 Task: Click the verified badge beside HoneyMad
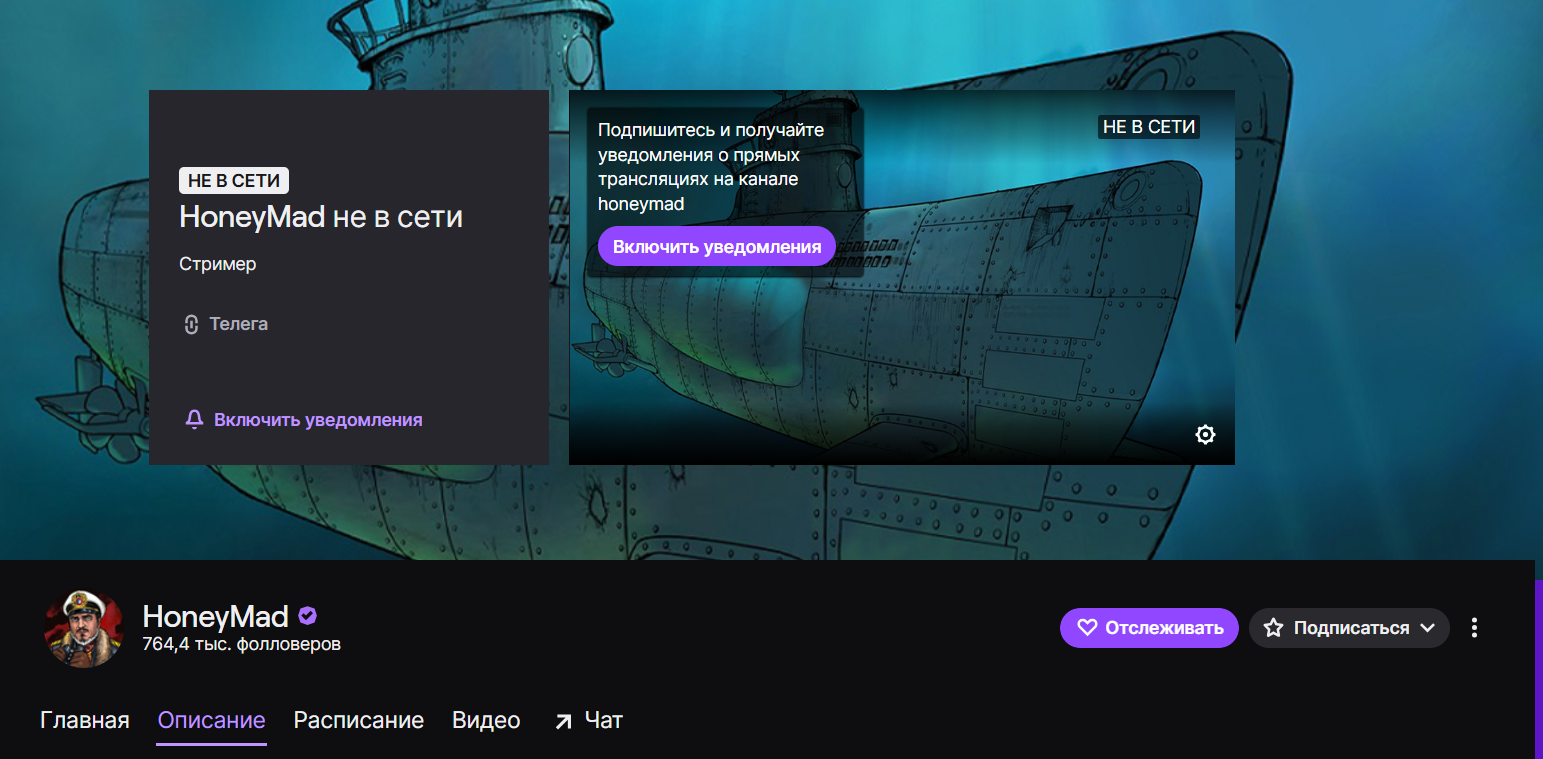coord(307,616)
